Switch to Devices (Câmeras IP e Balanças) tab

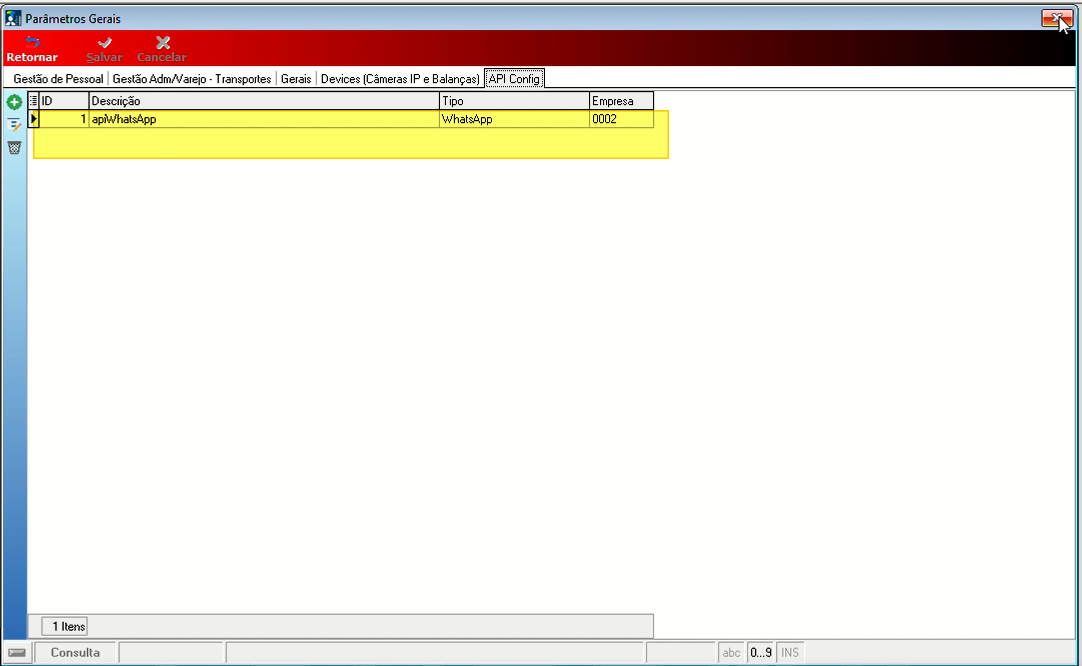click(400, 79)
